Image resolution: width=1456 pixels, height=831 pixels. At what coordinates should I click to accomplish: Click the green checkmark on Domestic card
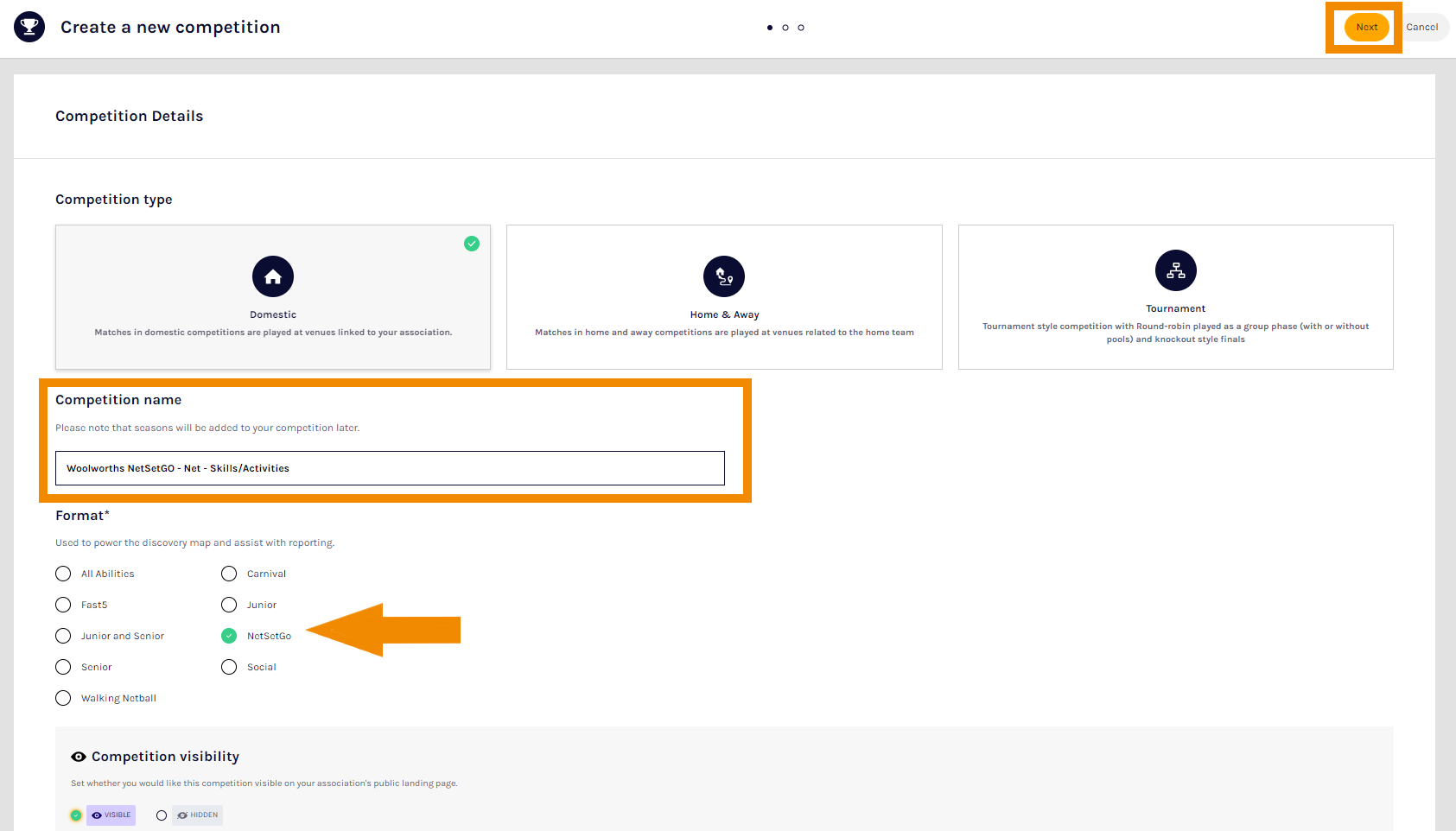[x=472, y=244]
